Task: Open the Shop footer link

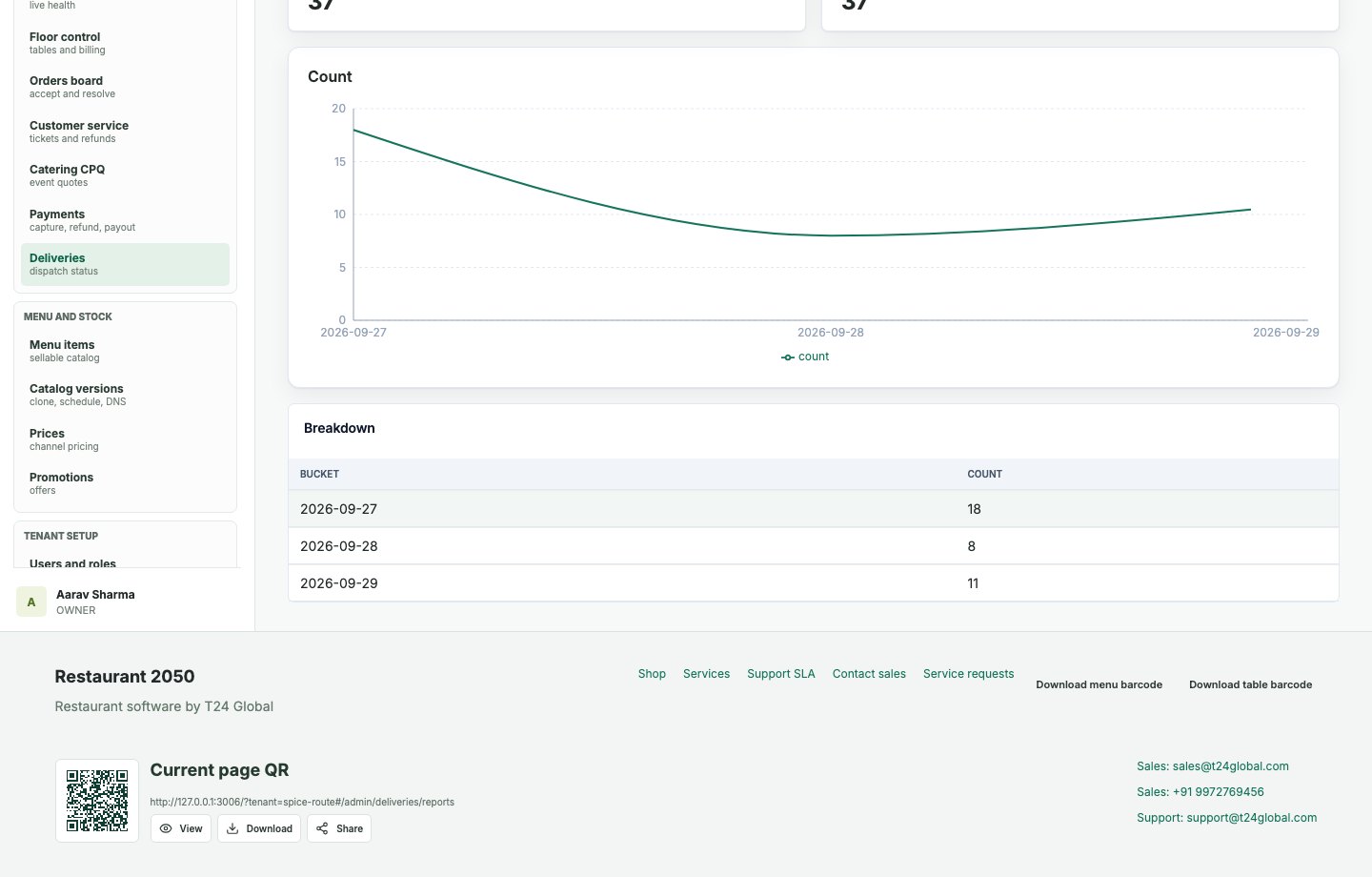Action: coord(652,674)
